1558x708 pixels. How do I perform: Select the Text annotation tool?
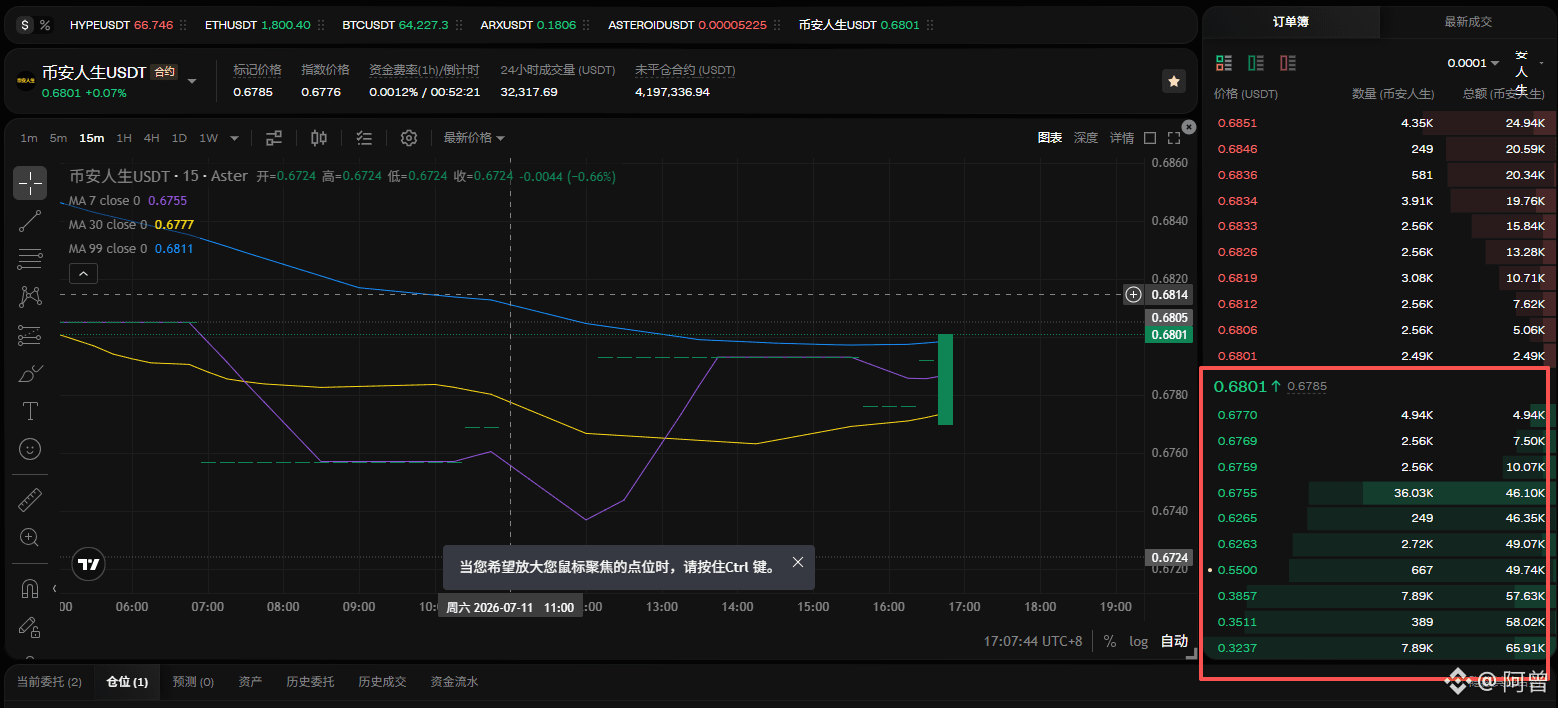tap(30, 411)
